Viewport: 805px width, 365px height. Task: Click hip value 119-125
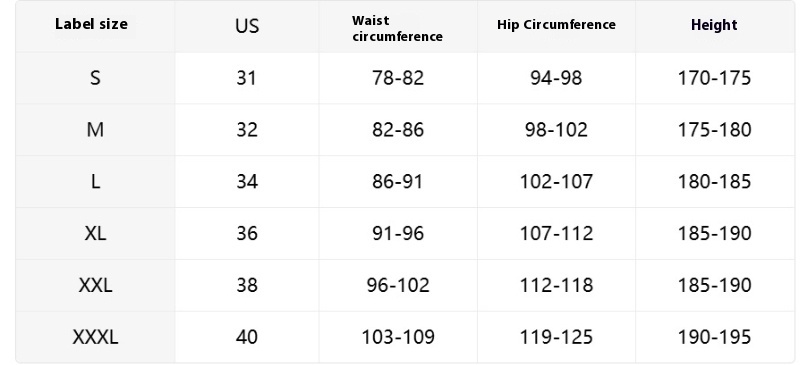(x=557, y=337)
